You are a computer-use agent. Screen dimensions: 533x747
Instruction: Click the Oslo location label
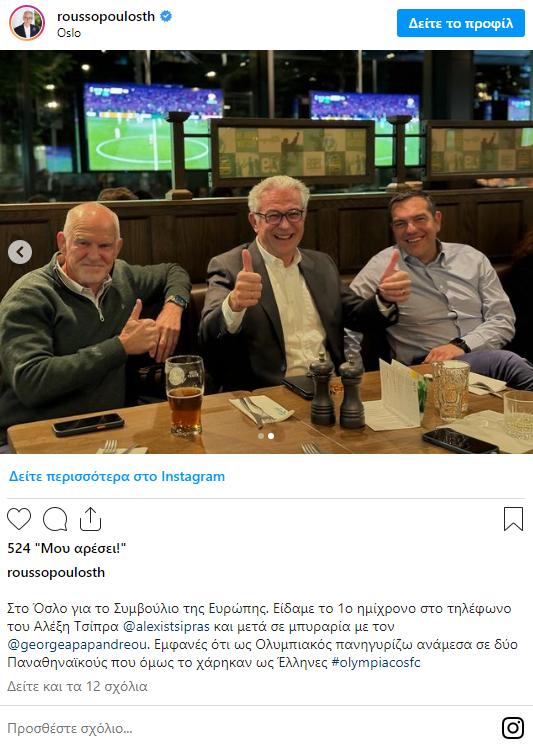pos(69,33)
